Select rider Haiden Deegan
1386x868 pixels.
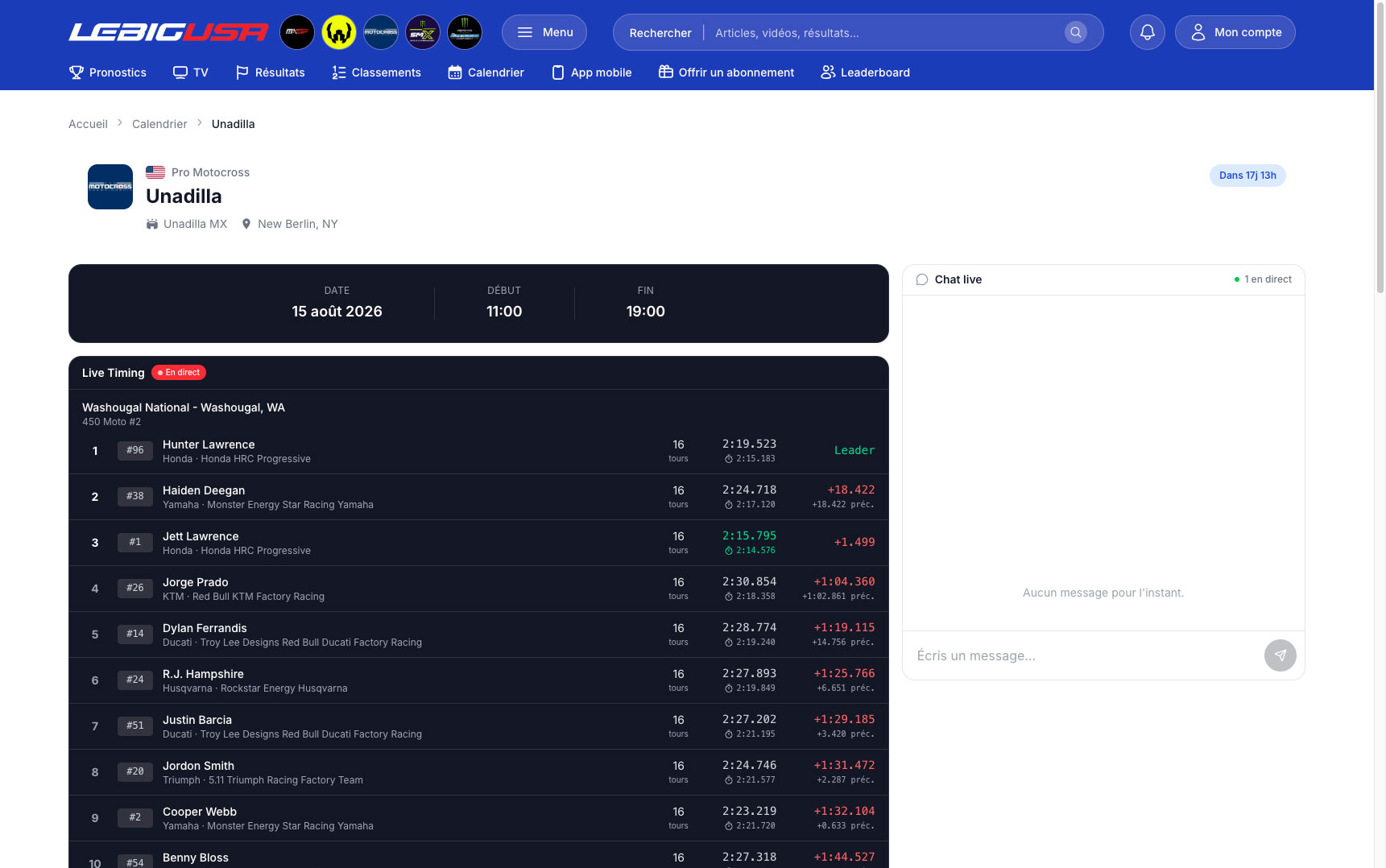click(204, 490)
